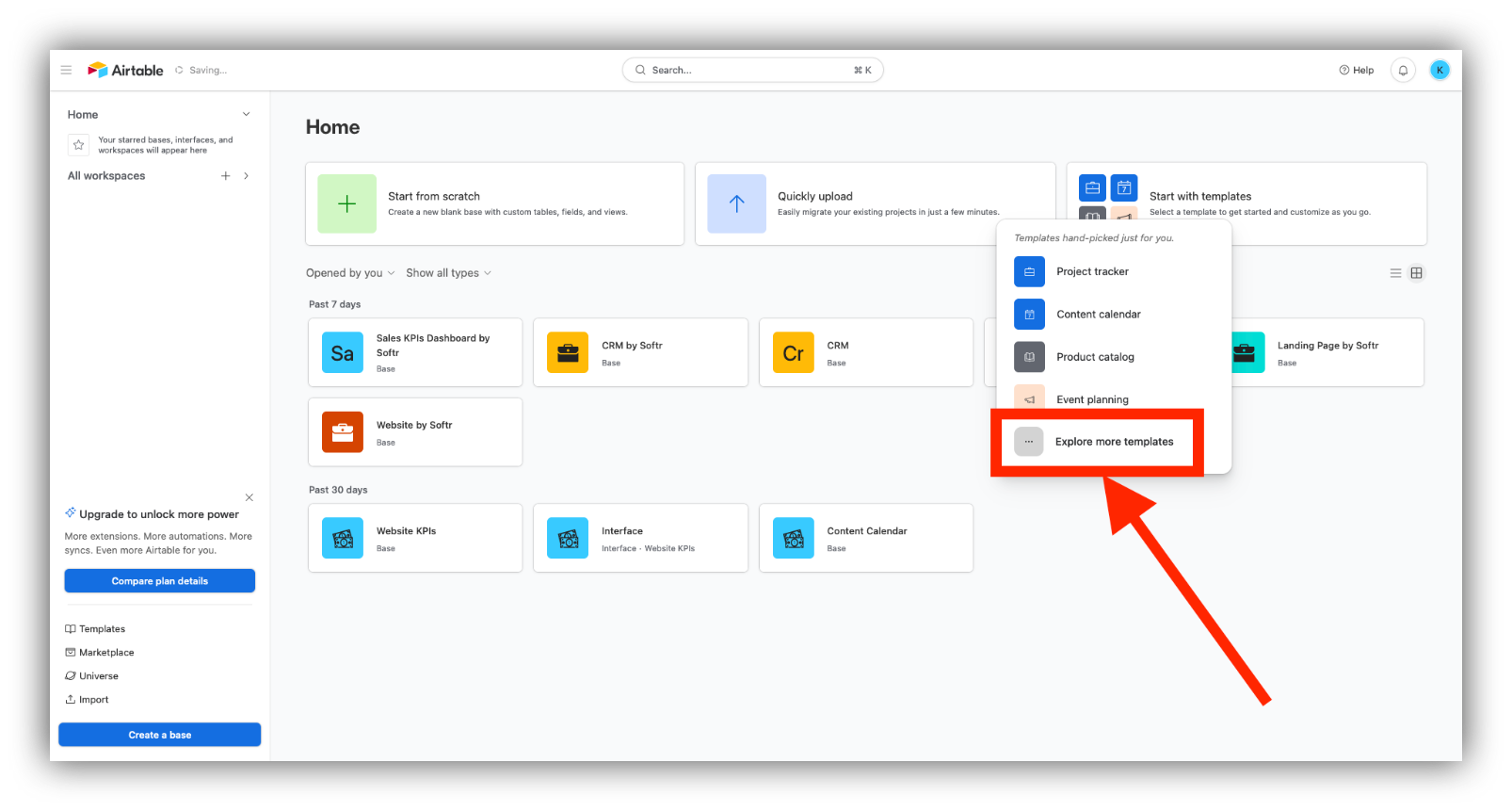This screenshot has width=1512, height=811.
Task: Open the hamburger sidebar menu
Action: tap(66, 70)
